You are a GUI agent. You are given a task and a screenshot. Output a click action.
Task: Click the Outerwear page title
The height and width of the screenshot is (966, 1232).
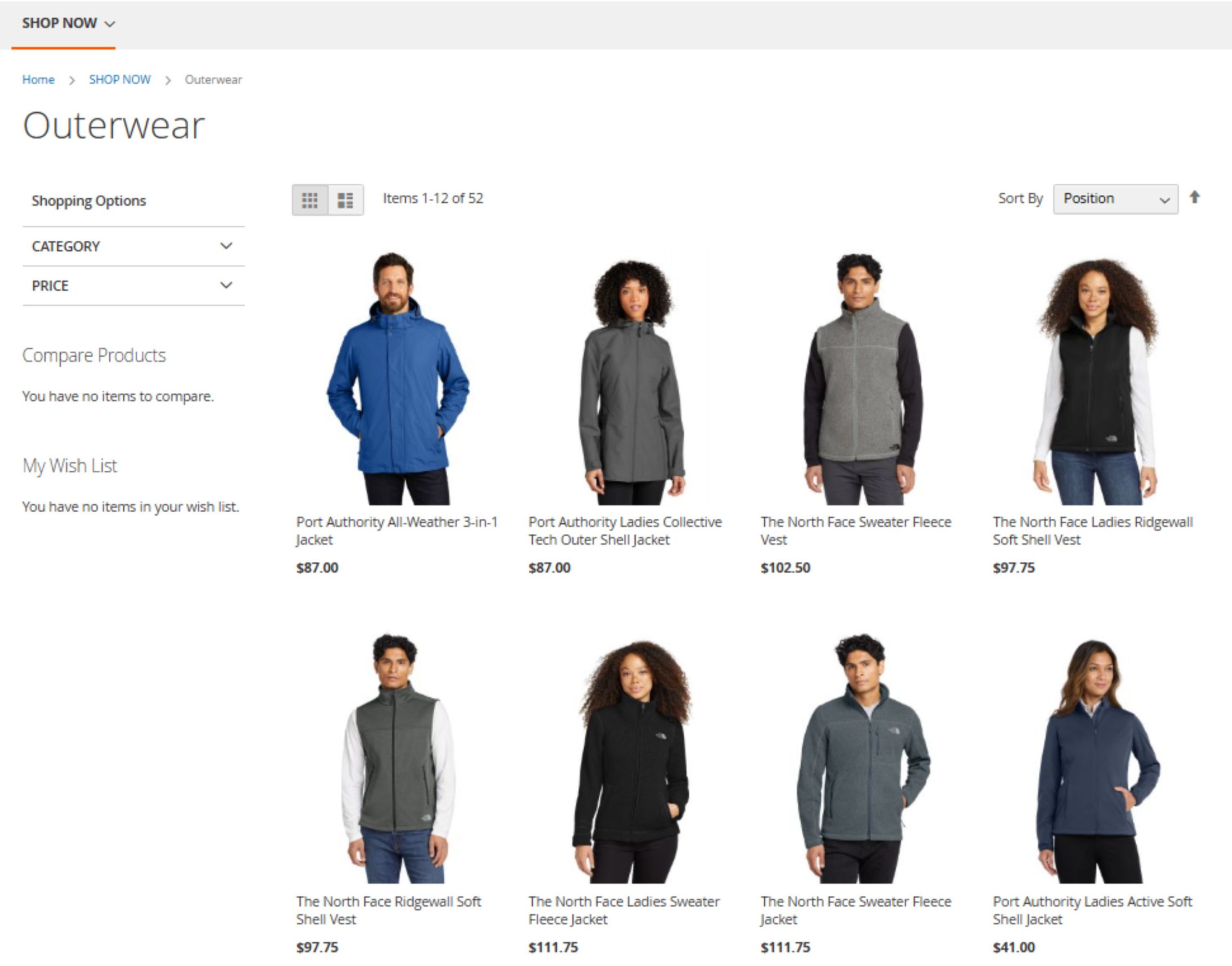(114, 125)
